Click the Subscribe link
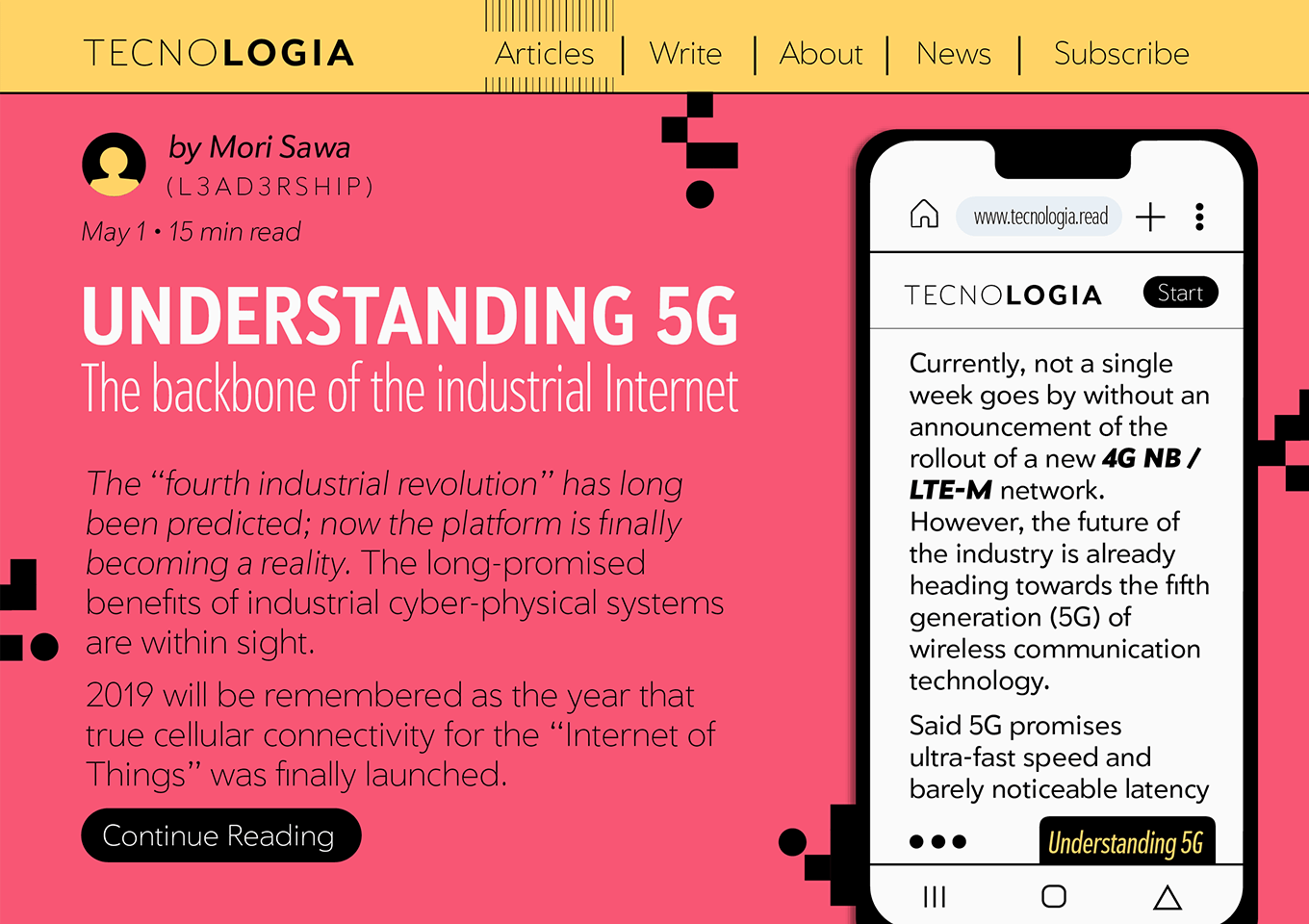Viewport: 1309px width, 924px height. tap(1121, 54)
